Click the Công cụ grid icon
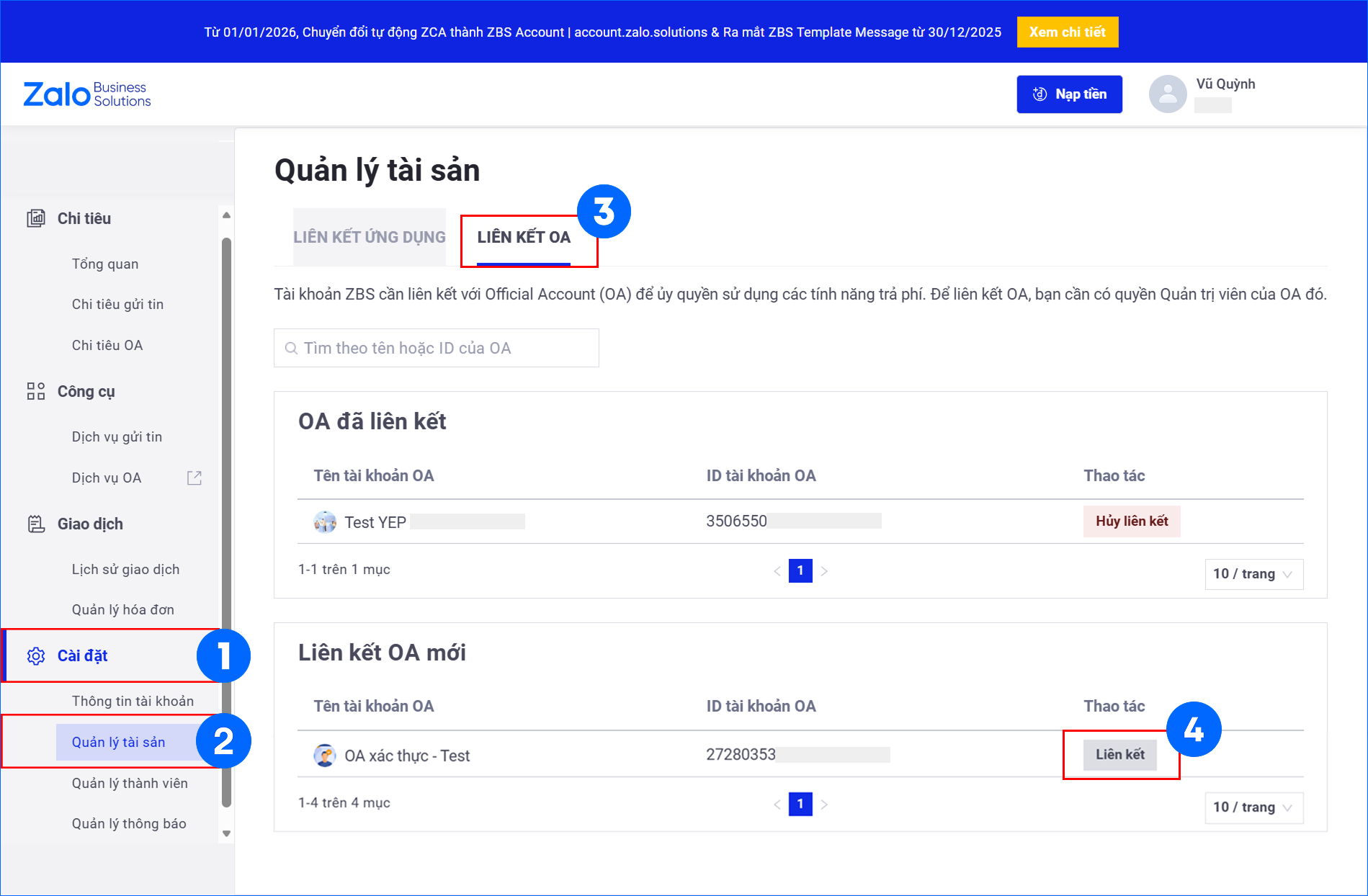The image size is (1368, 896). [x=36, y=391]
